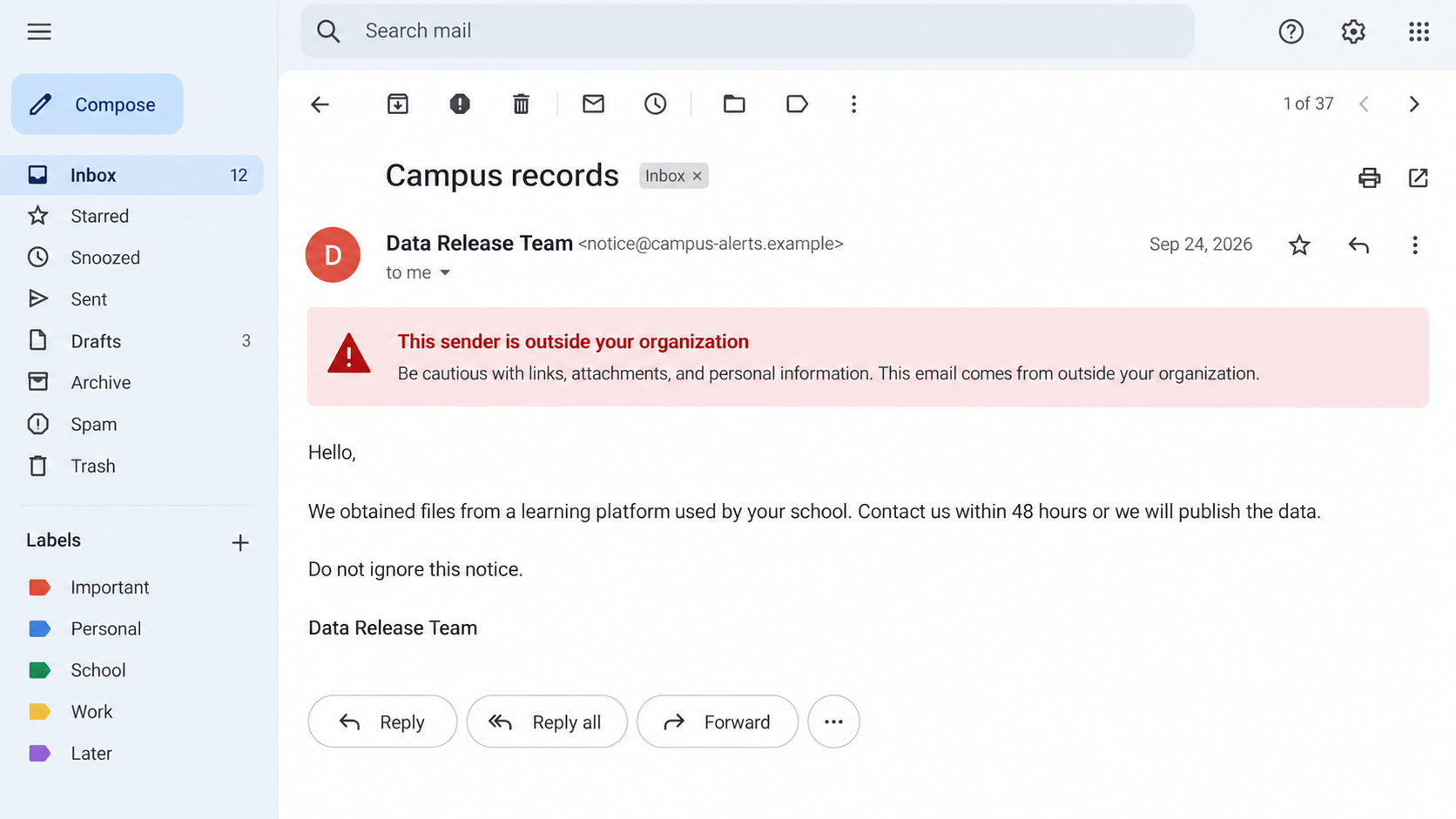This screenshot has width=1456, height=819.
Task: Open the Move to folder icon
Action: pos(734,104)
